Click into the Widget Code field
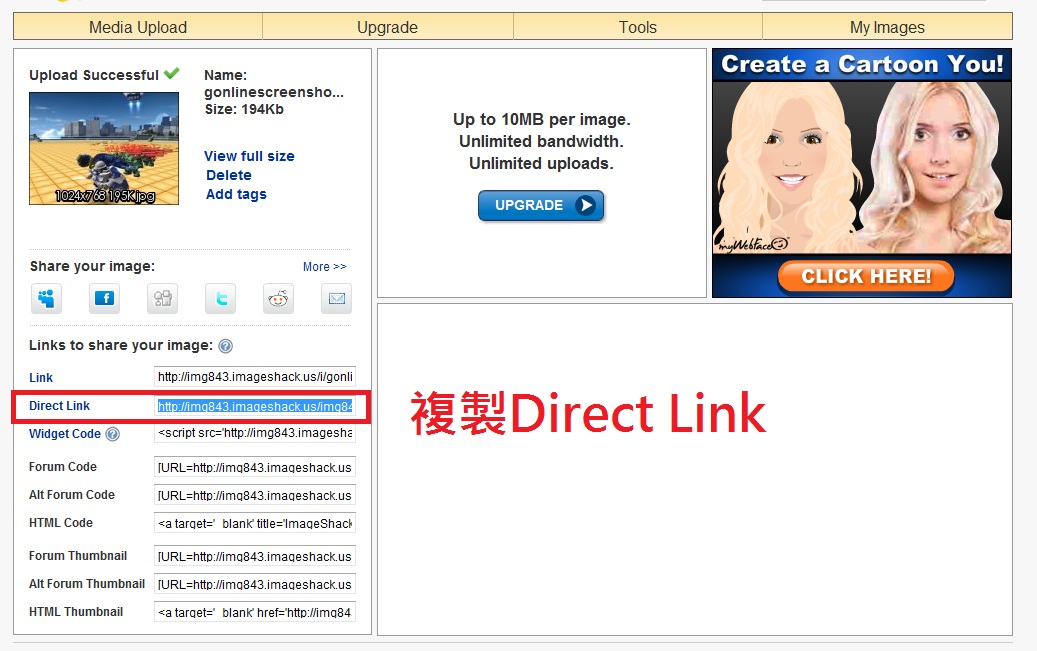This screenshot has height=651, width=1037. [255, 433]
